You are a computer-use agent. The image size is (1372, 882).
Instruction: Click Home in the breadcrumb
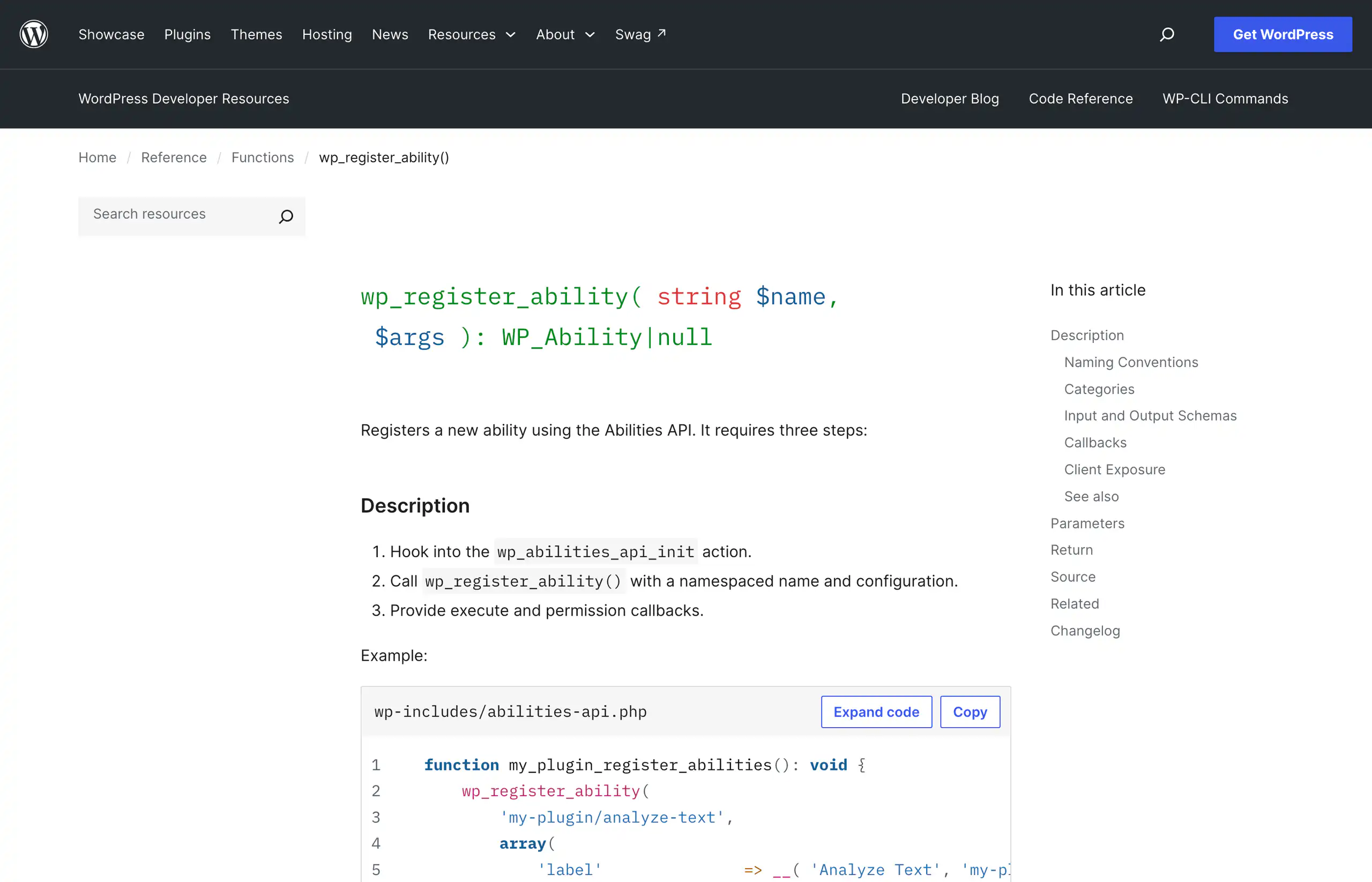click(98, 158)
